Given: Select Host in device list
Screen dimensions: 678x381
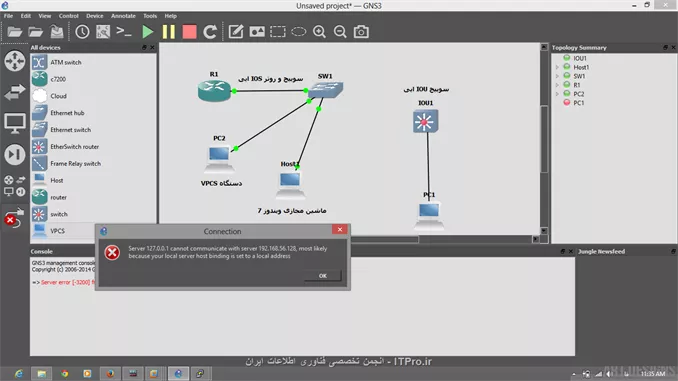Looking at the screenshot, I should tap(93, 180).
